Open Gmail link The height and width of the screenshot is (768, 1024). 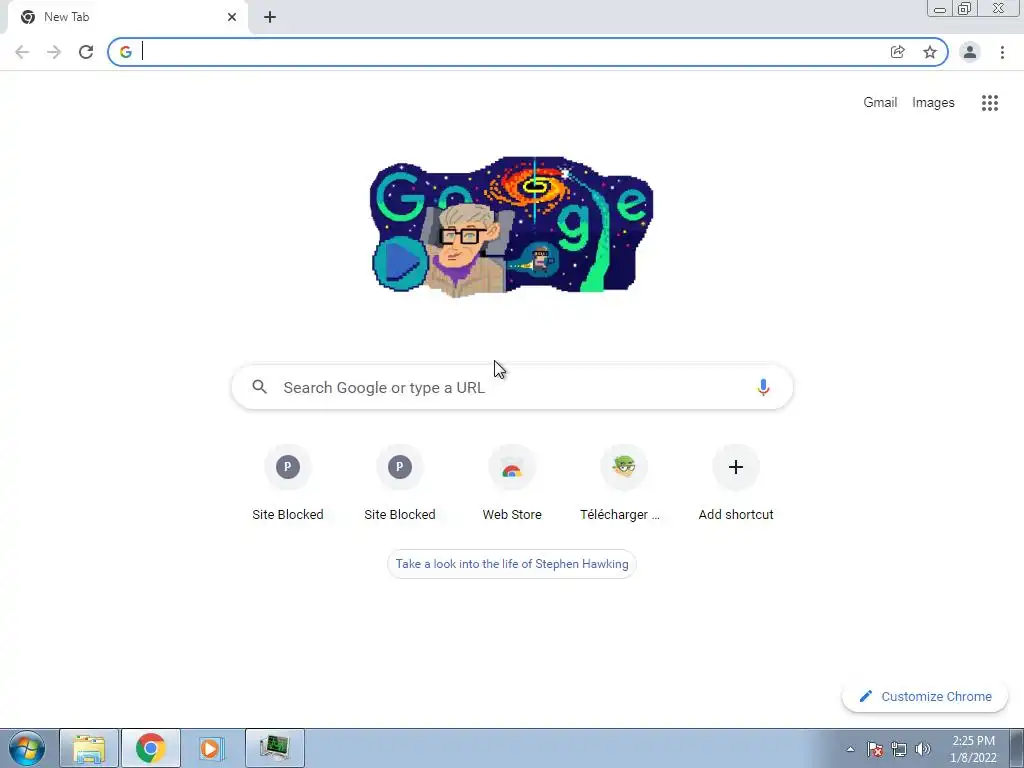pyautogui.click(x=880, y=103)
